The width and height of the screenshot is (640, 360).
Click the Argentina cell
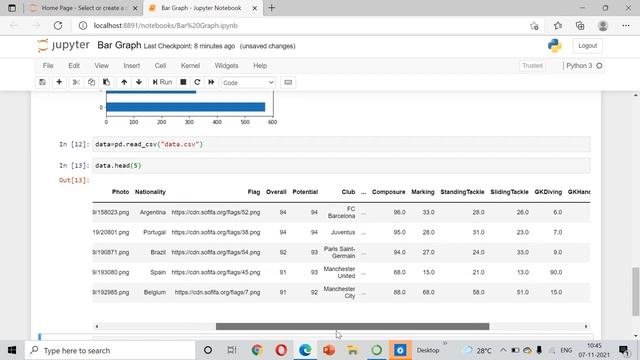[153, 212]
